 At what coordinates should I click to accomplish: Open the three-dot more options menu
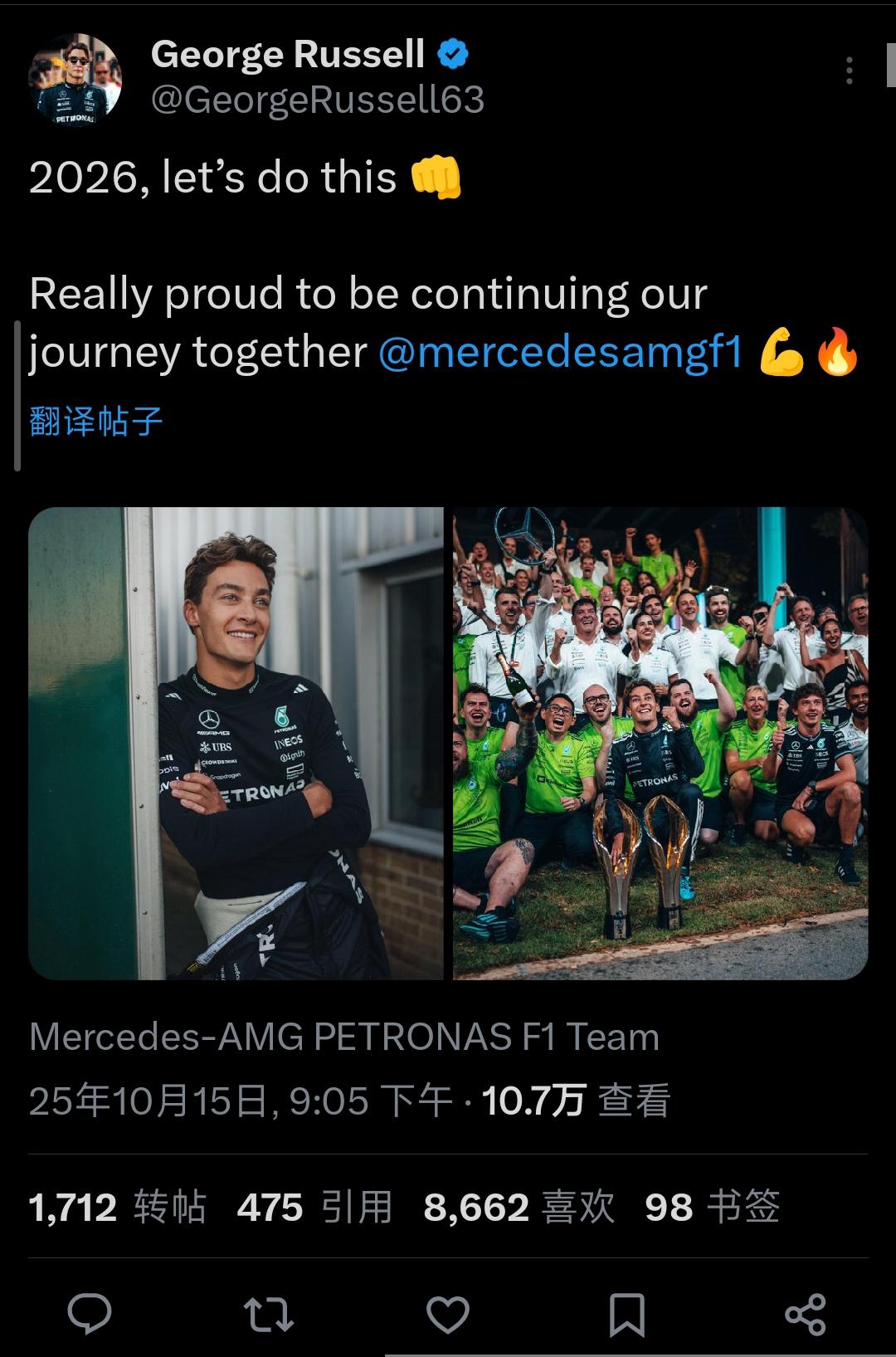tap(850, 71)
